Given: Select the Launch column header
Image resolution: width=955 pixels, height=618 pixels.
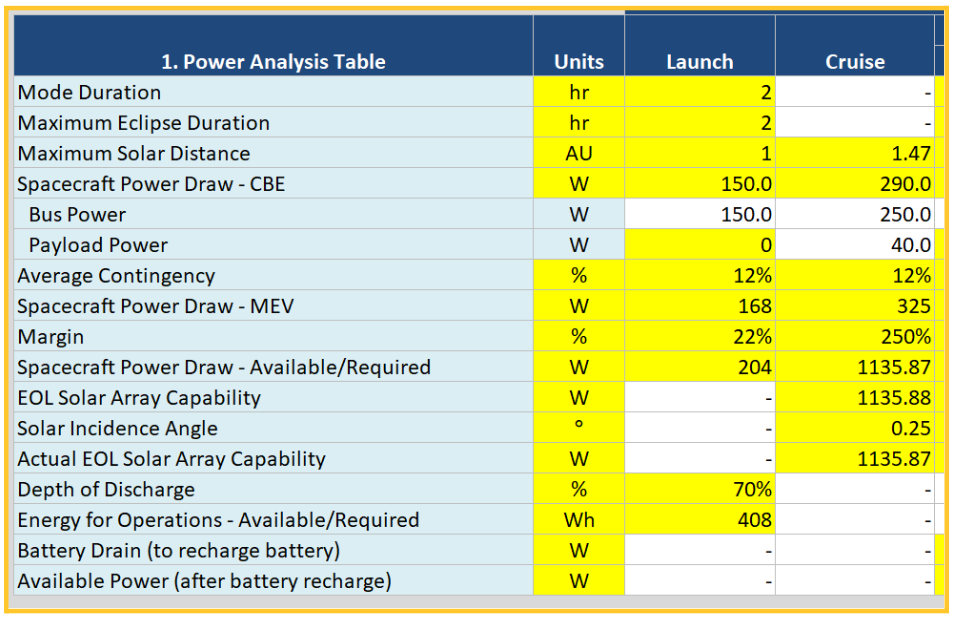Looking at the screenshot, I should tap(699, 61).
